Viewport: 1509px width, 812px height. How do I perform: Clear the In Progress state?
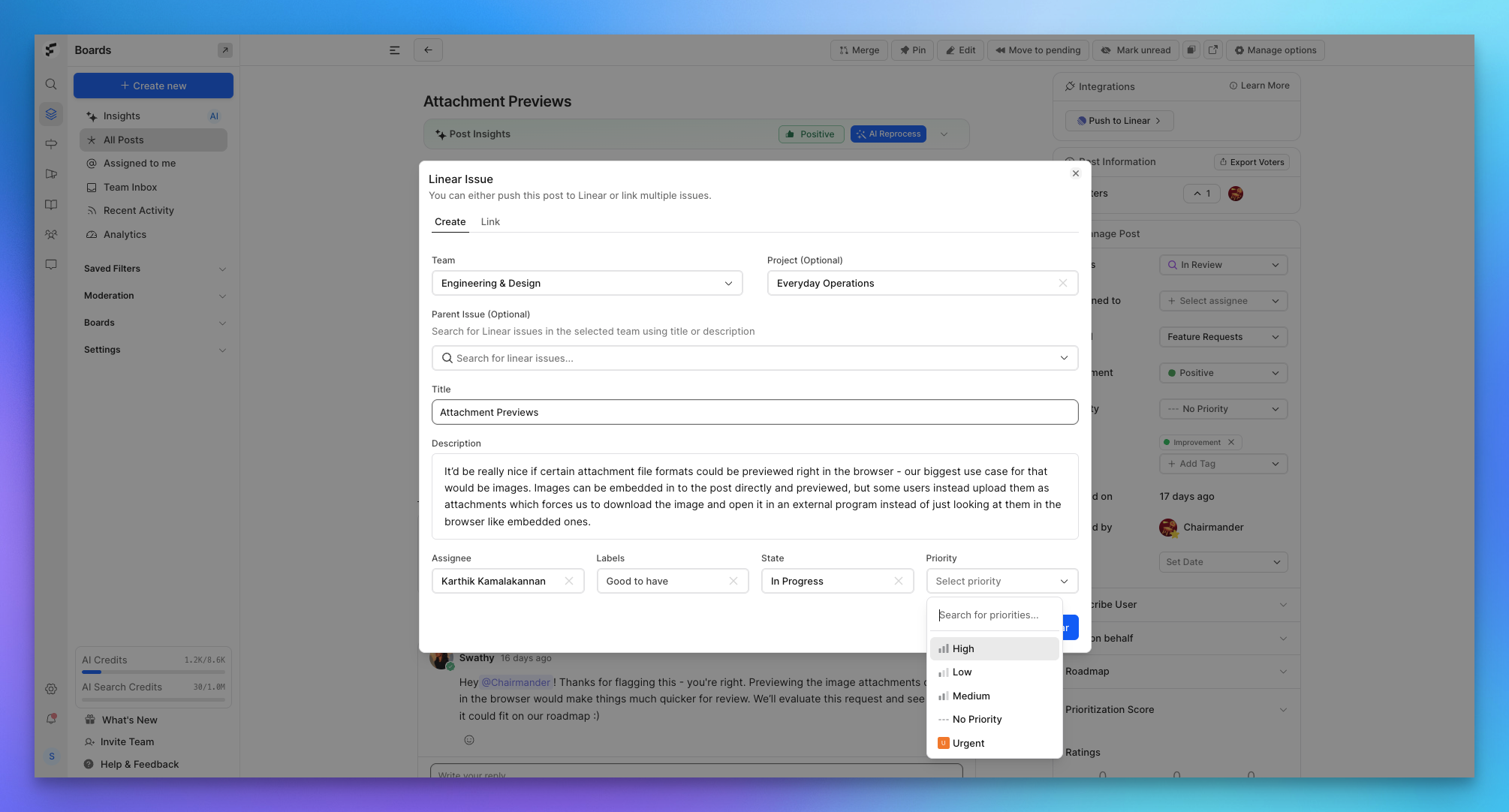click(x=899, y=581)
